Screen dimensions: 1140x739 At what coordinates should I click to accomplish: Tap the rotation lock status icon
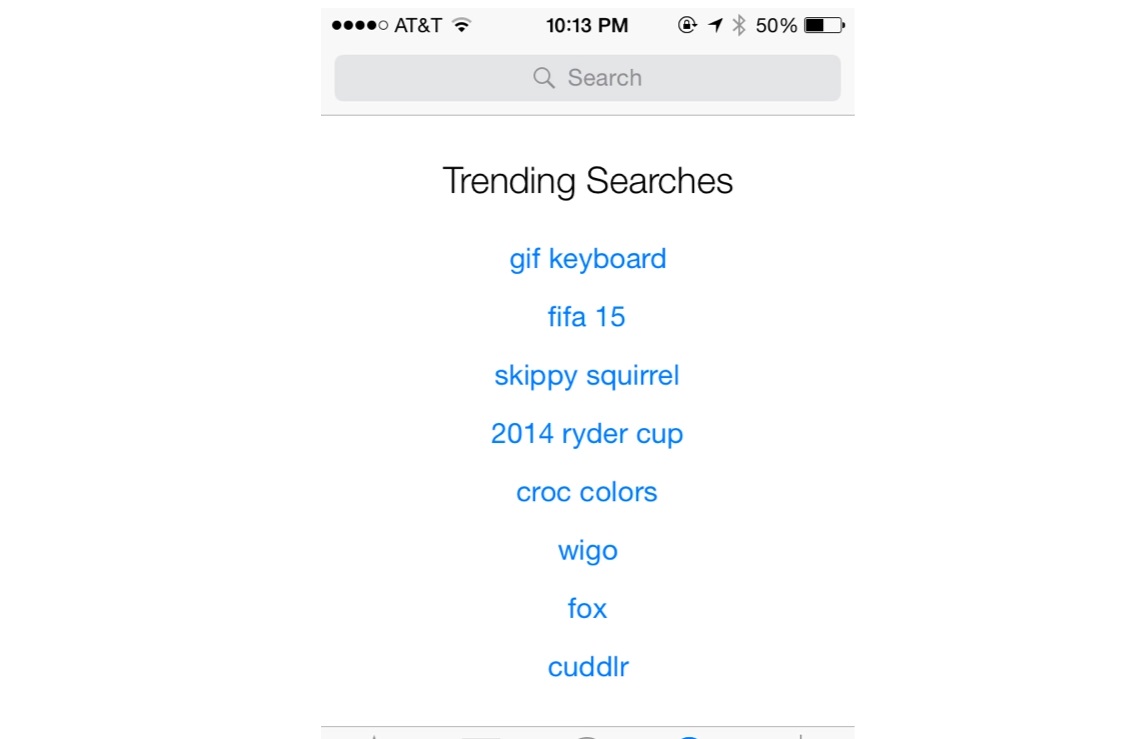pos(687,26)
